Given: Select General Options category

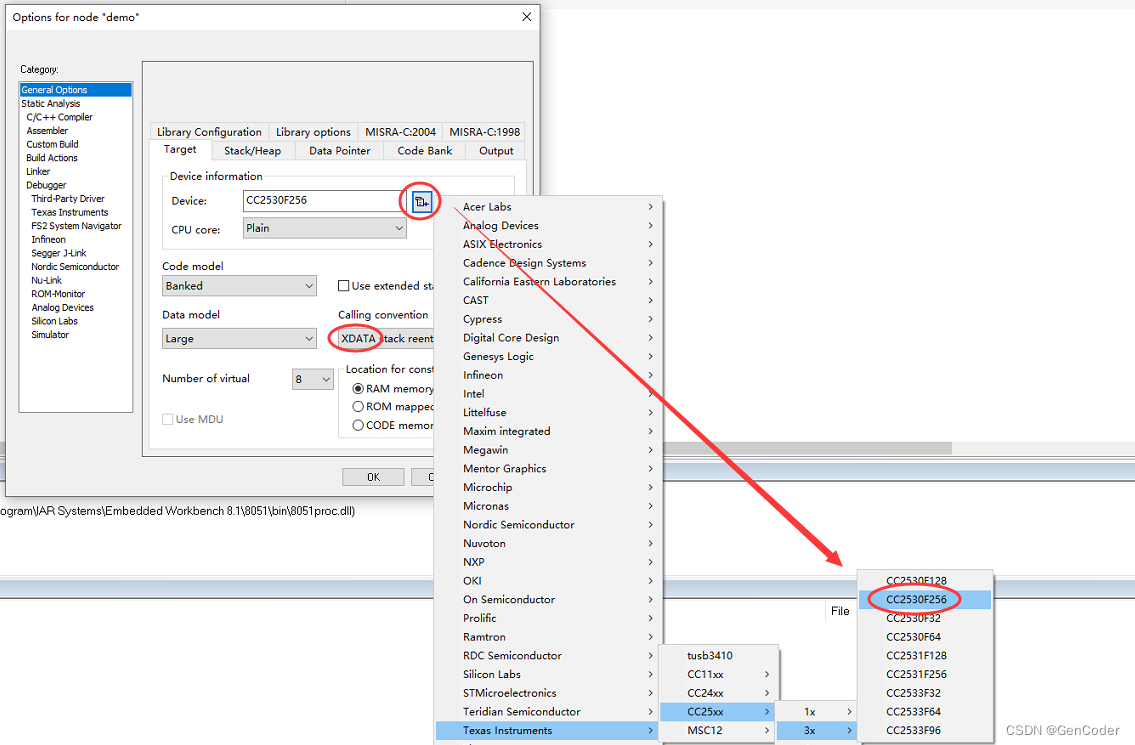Looking at the screenshot, I should click(75, 90).
